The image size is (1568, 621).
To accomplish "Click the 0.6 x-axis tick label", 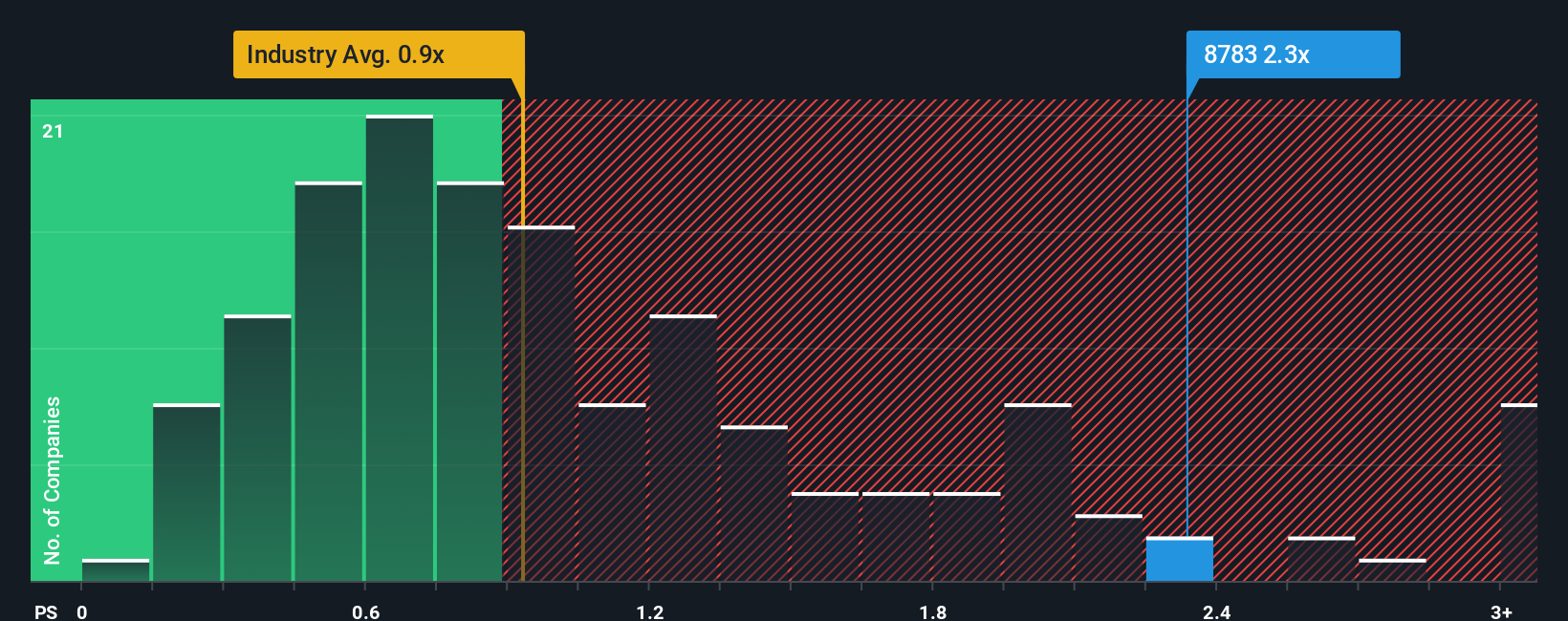I will [365, 611].
